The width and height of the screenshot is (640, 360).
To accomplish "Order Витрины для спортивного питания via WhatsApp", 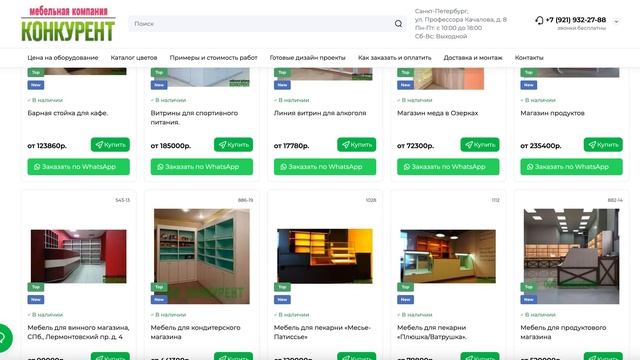I will pos(202,167).
